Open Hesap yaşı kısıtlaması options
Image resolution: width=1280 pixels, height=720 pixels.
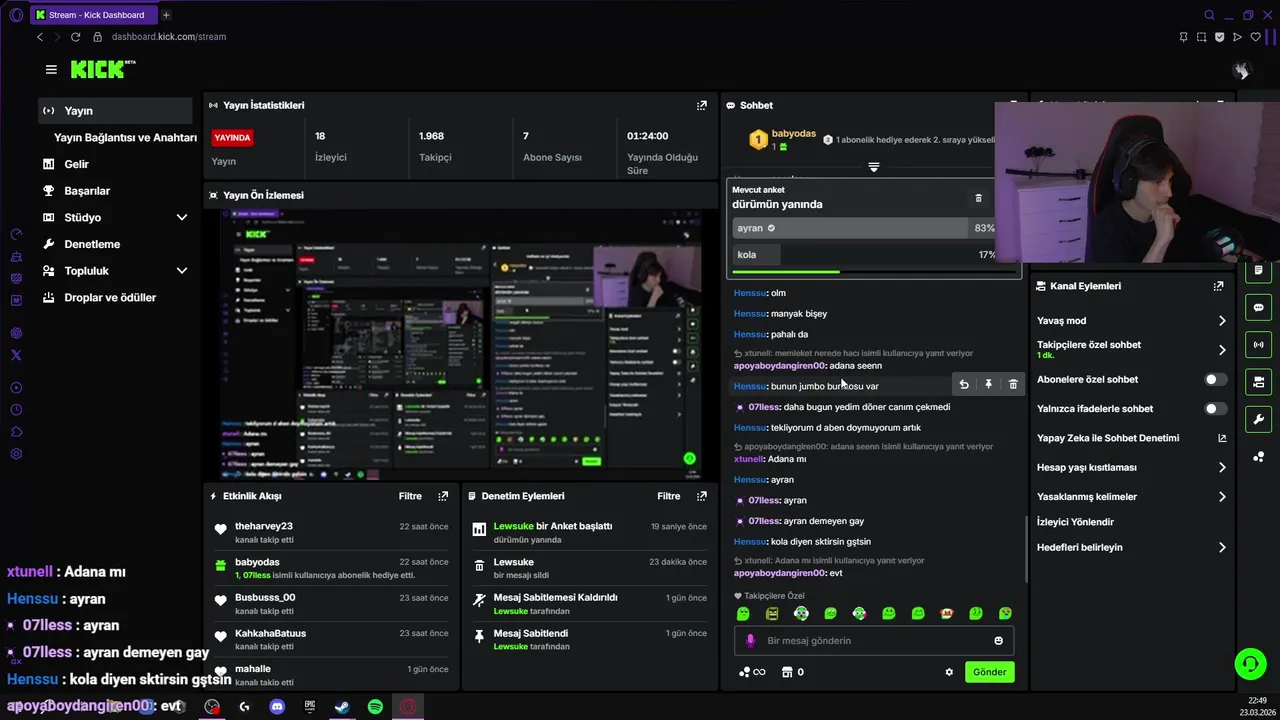coord(1130,467)
